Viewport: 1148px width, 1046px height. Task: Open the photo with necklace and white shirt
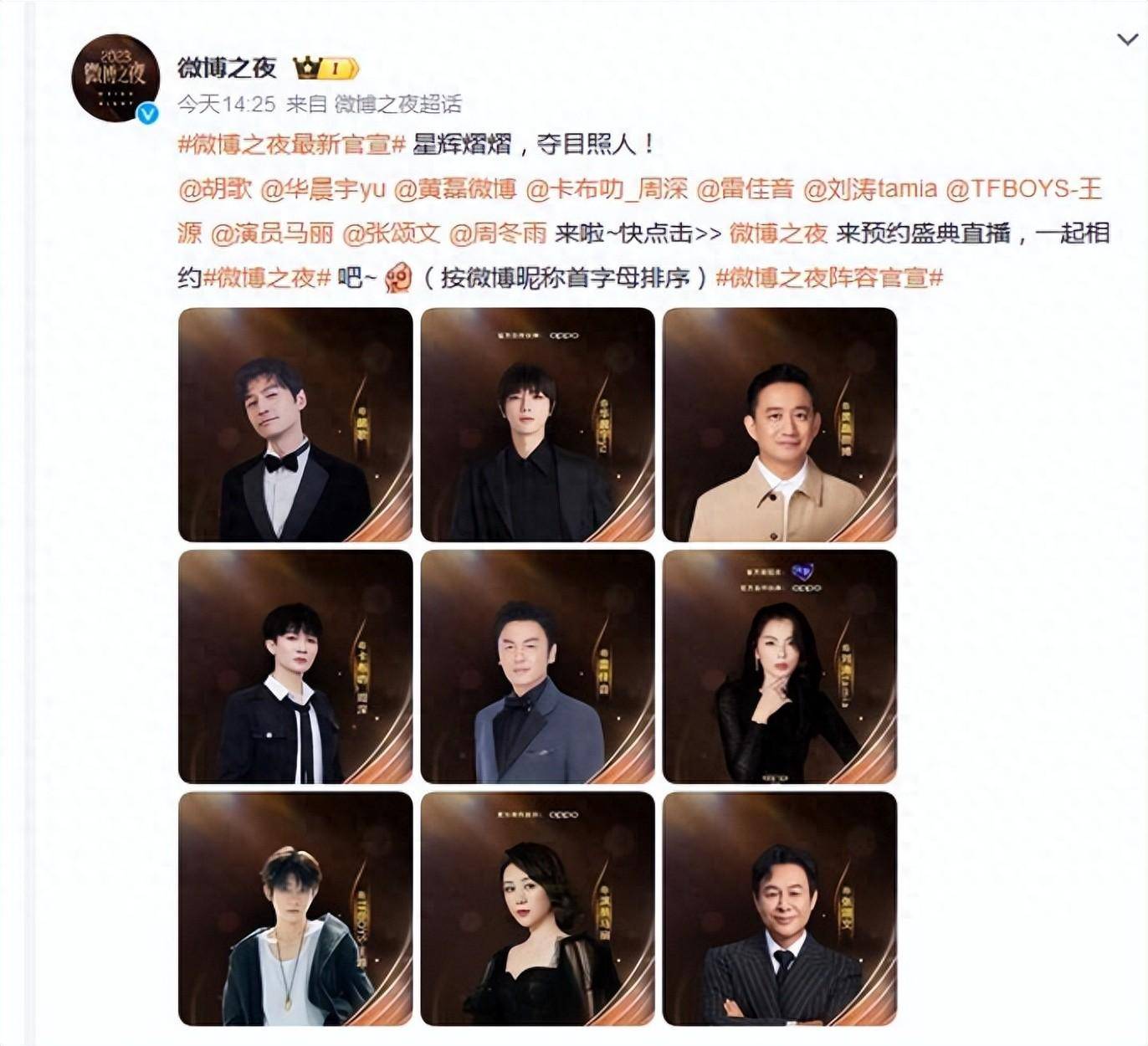tap(295, 909)
